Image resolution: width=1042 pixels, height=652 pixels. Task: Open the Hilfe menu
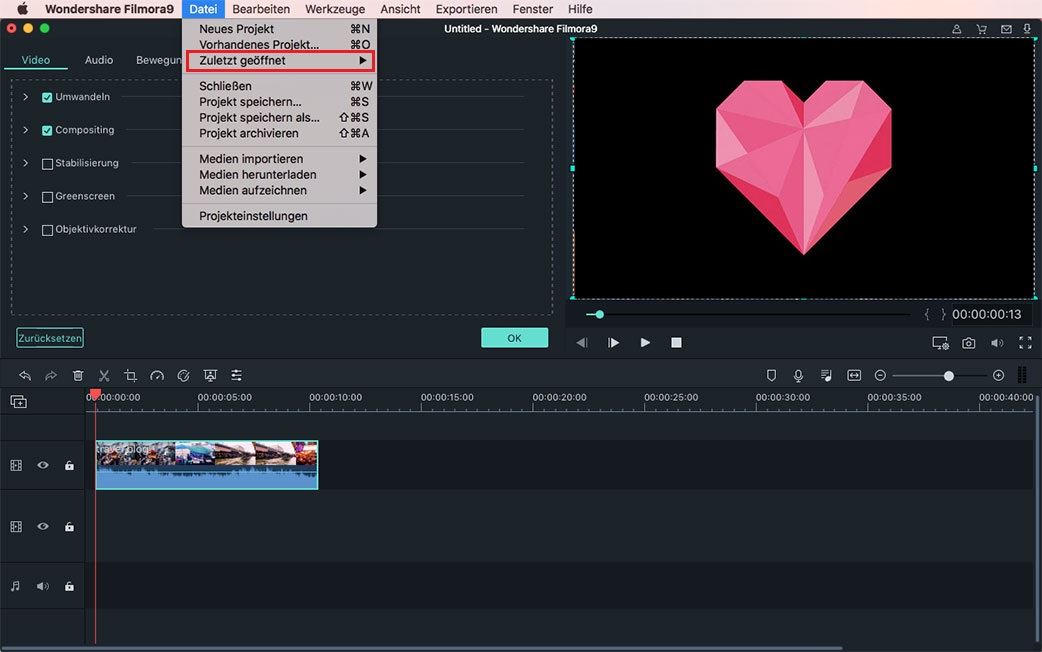coord(580,9)
